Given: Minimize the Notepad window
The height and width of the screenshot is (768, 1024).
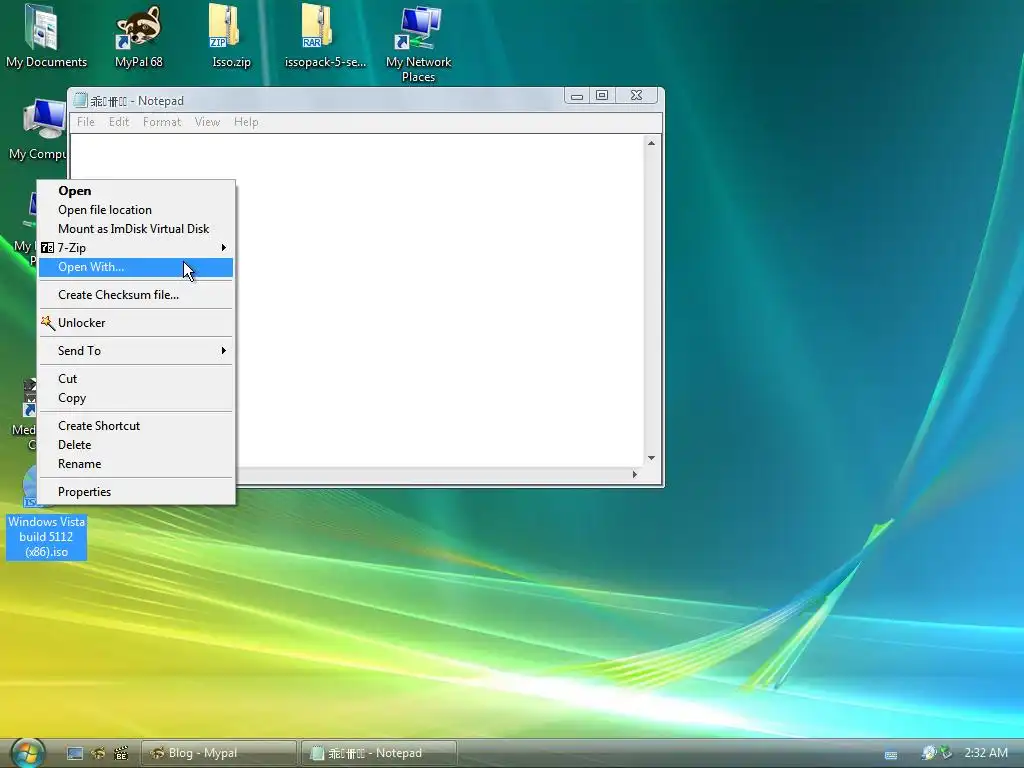Looking at the screenshot, I should coord(577,96).
